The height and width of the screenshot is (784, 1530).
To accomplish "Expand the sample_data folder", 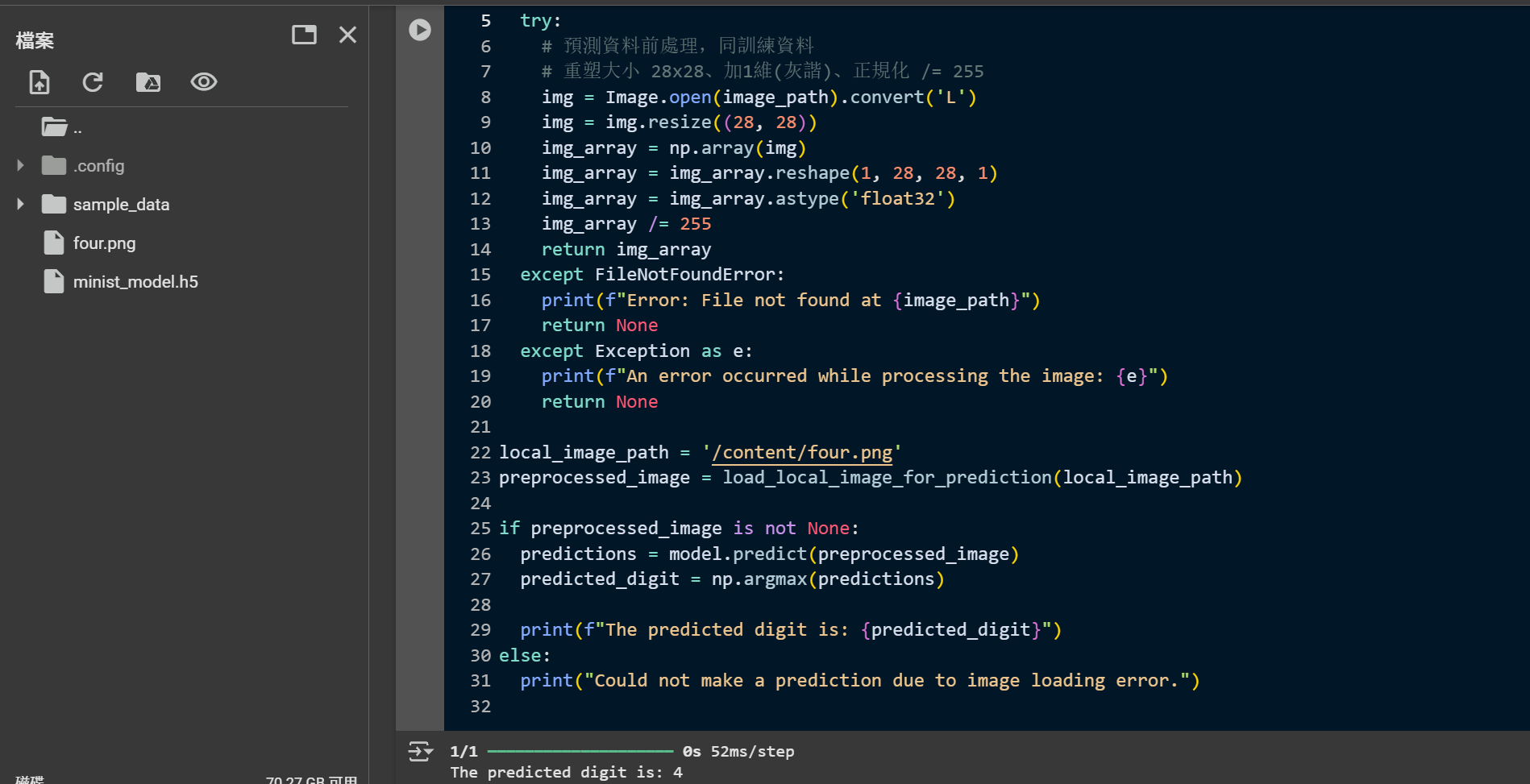I will tap(21, 205).
